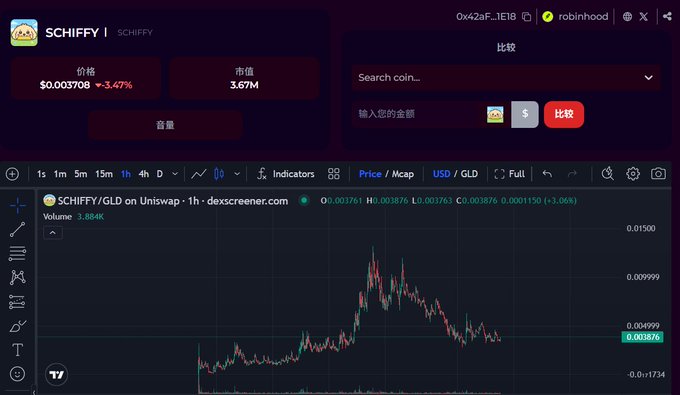Select the 1s timeframe

[41, 174]
